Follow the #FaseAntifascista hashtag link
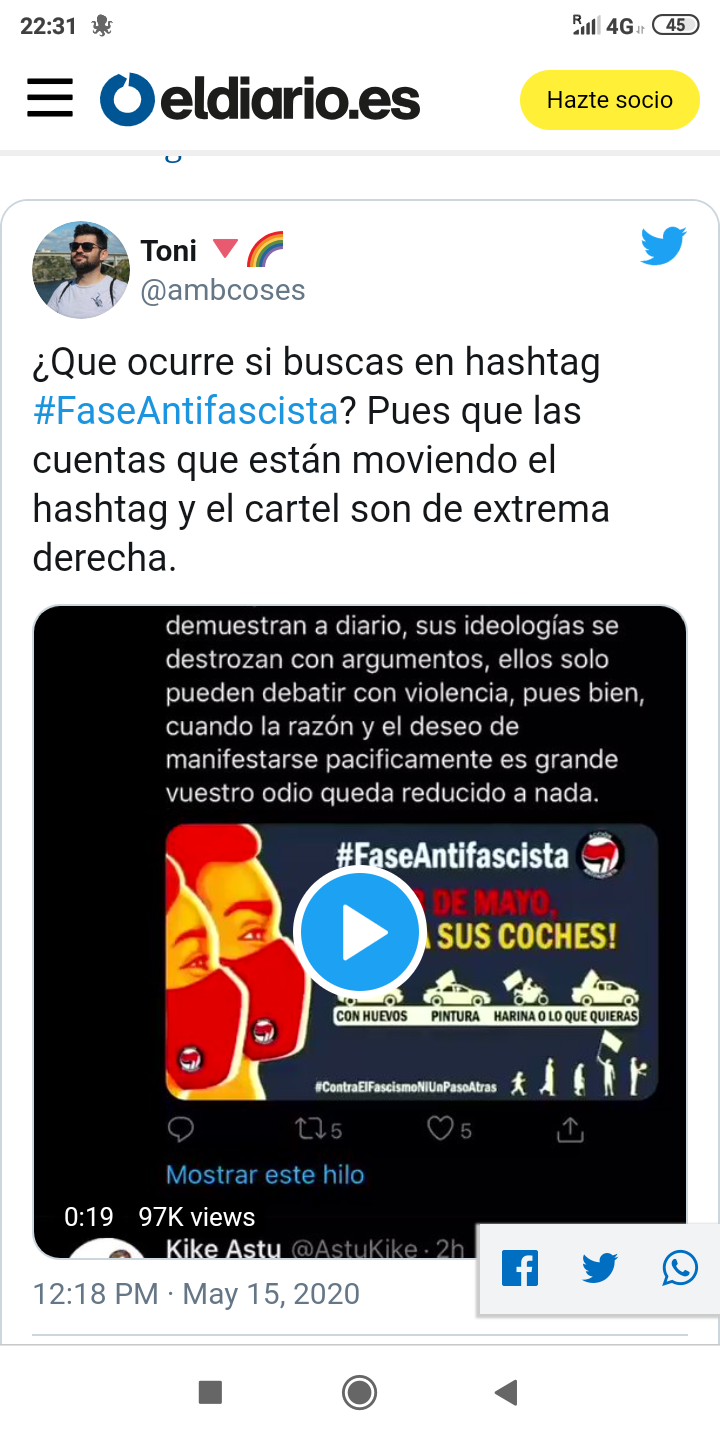Image resolution: width=720 pixels, height=1440 pixels. tap(185, 411)
